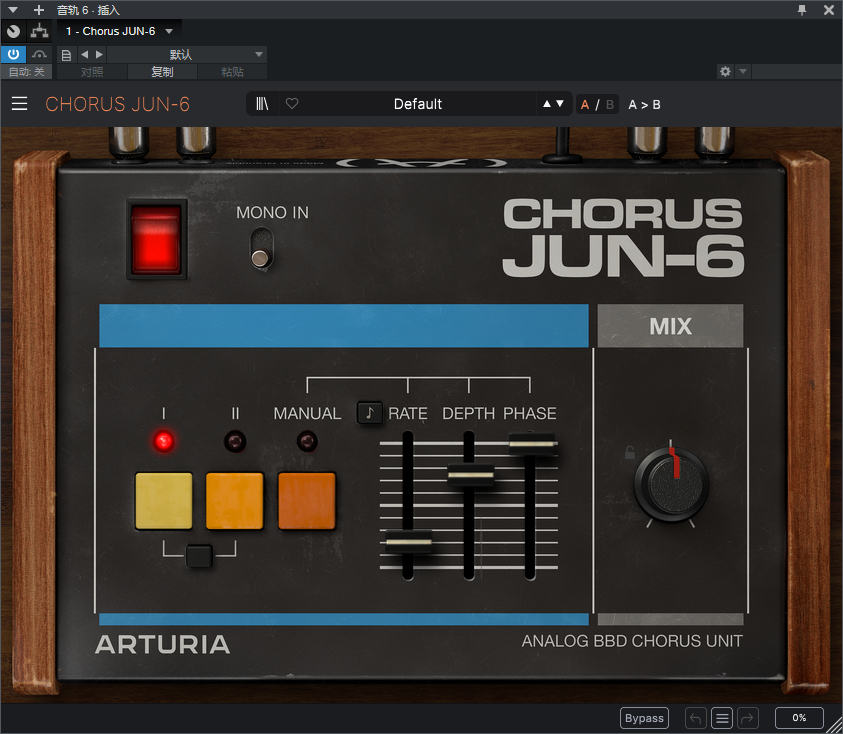Click the DEPTH slider handle
Image resolution: width=843 pixels, height=734 pixels.
(470, 475)
